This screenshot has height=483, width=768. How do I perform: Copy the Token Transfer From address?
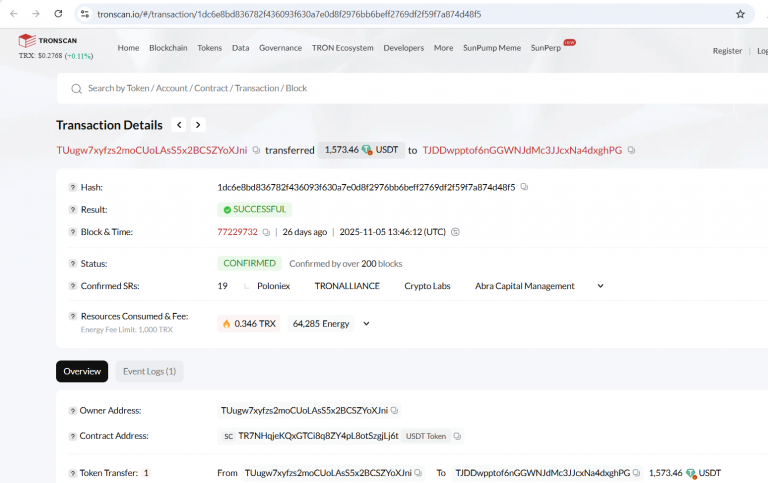click(x=418, y=473)
